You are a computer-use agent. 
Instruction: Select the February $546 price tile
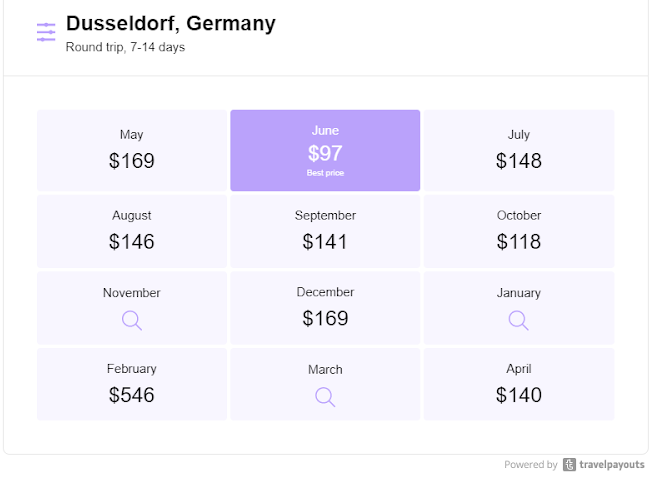coord(132,384)
